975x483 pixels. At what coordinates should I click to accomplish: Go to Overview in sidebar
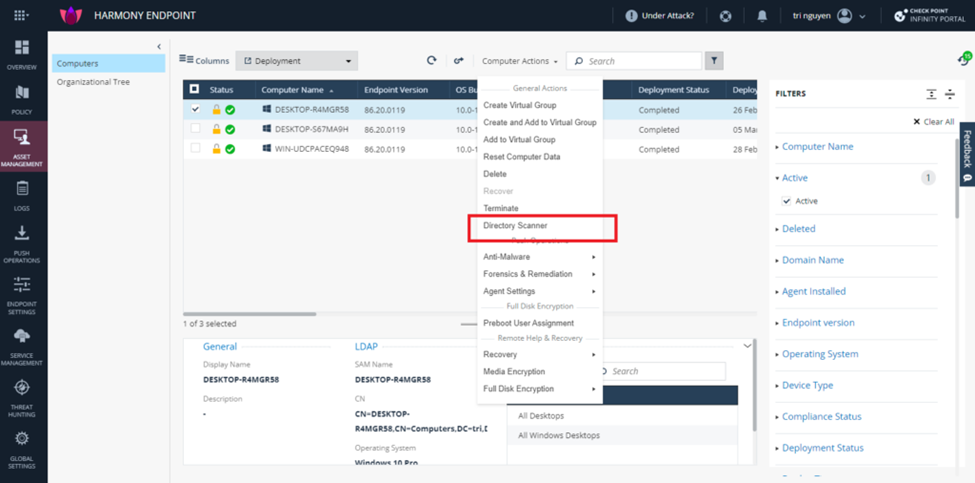pyautogui.click(x=22, y=55)
